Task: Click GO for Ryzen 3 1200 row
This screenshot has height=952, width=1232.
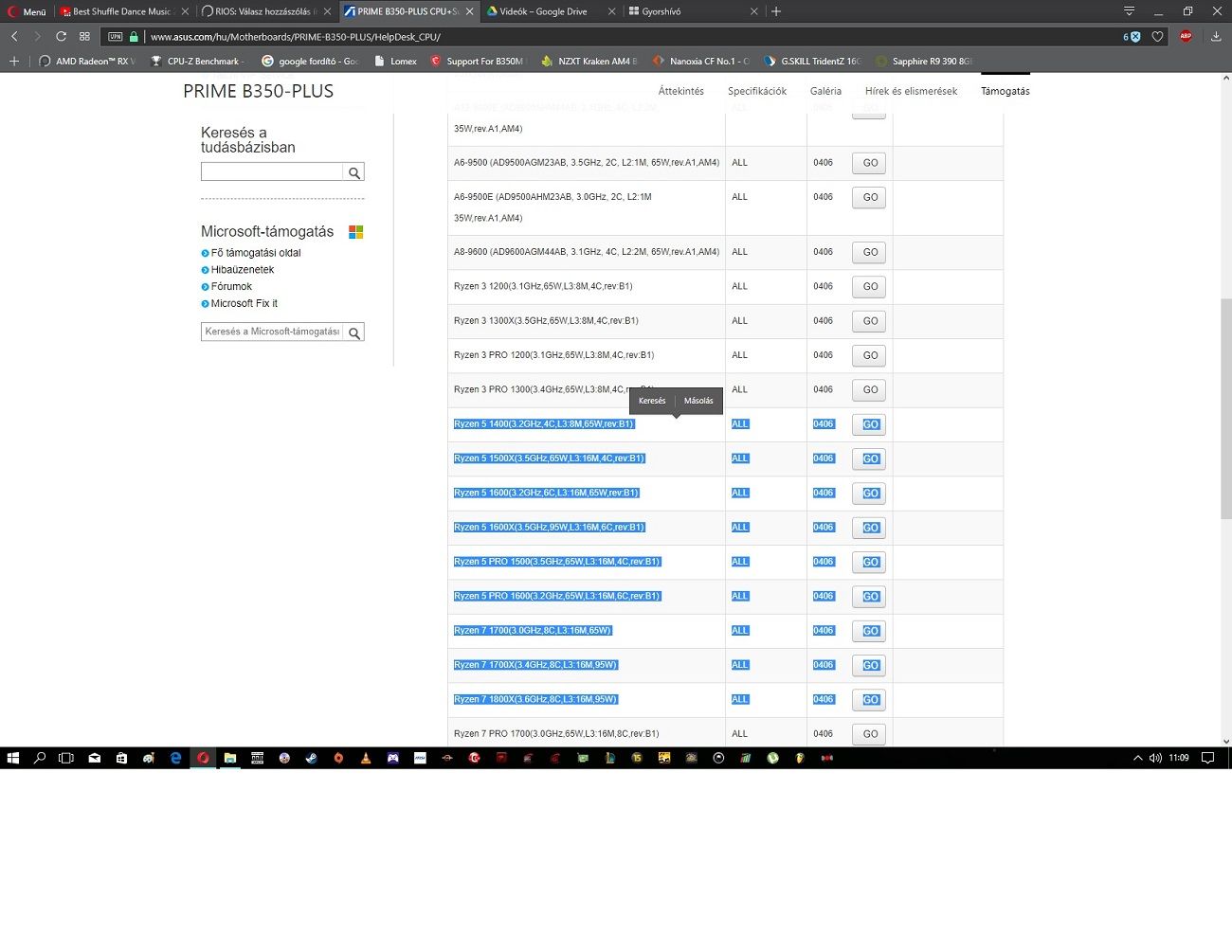Action: click(869, 287)
